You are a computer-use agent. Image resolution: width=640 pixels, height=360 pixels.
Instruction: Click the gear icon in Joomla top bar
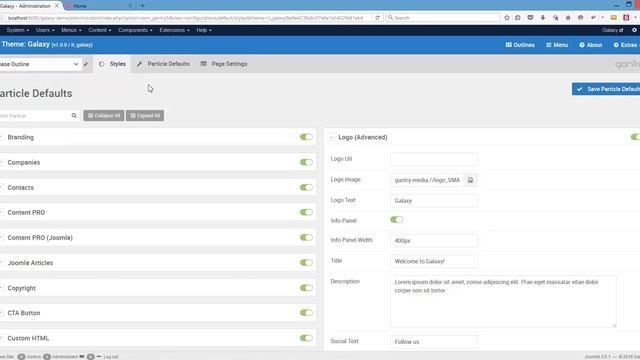pos(634,30)
